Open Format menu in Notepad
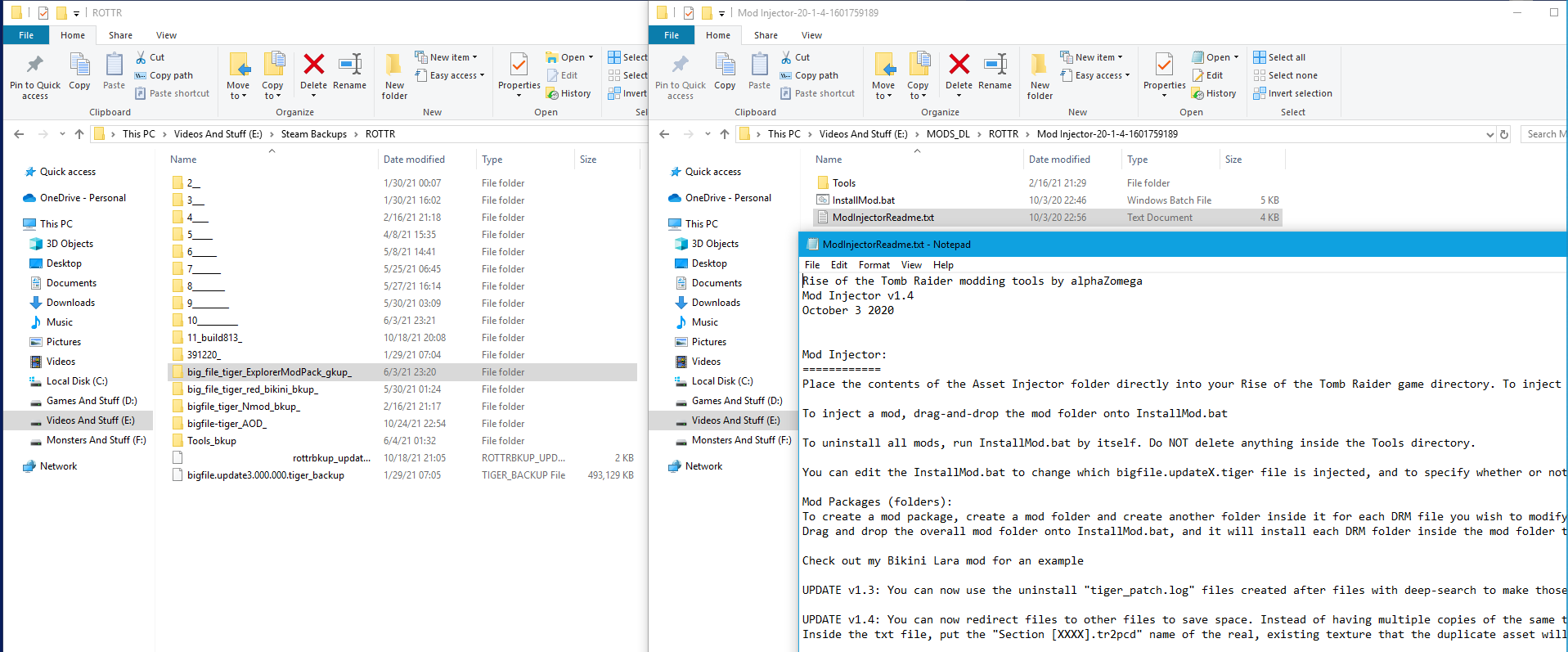The image size is (1568, 652). pyautogui.click(x=874, y=265)
